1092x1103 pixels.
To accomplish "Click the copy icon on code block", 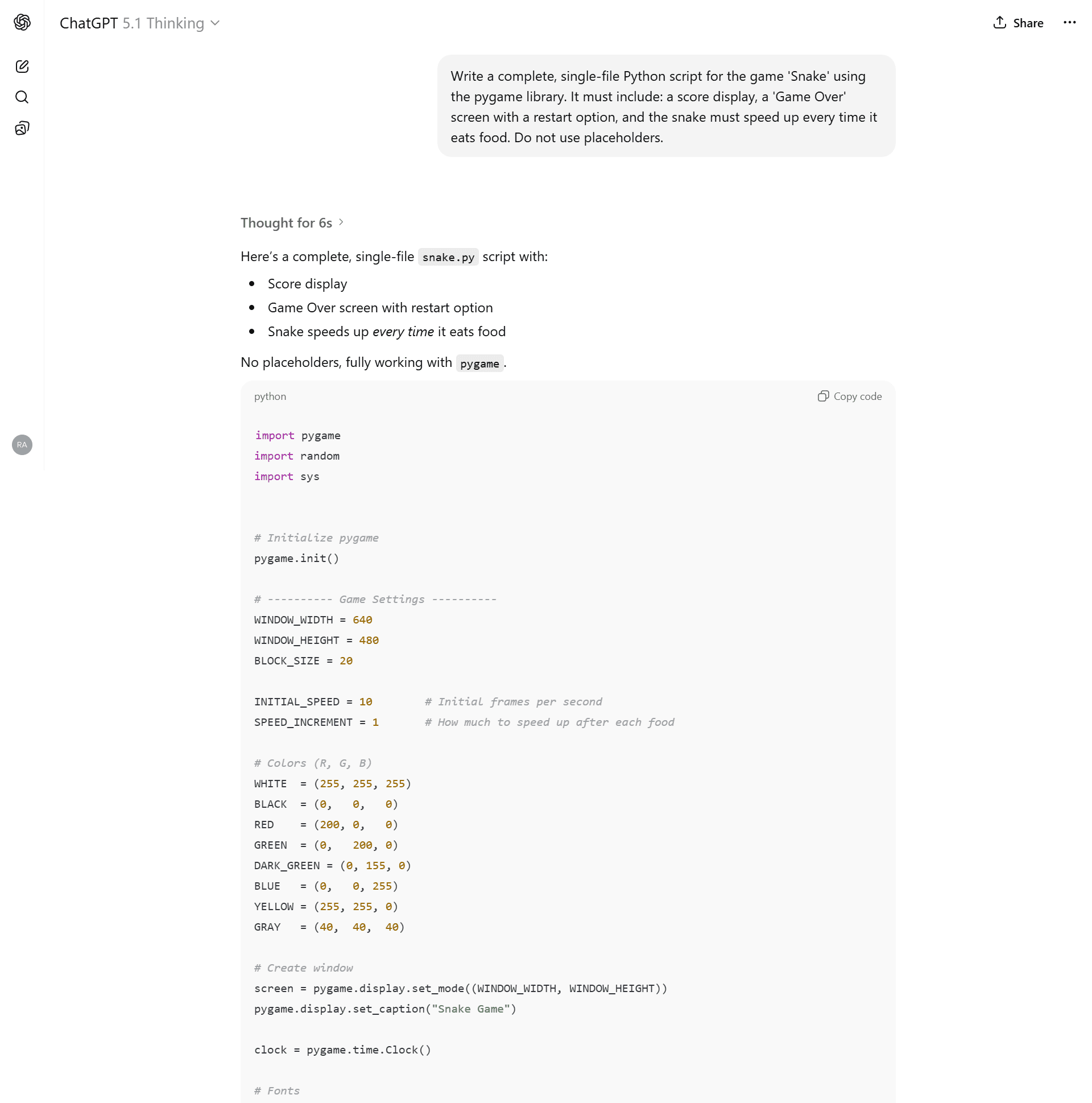I will point(822,396).
